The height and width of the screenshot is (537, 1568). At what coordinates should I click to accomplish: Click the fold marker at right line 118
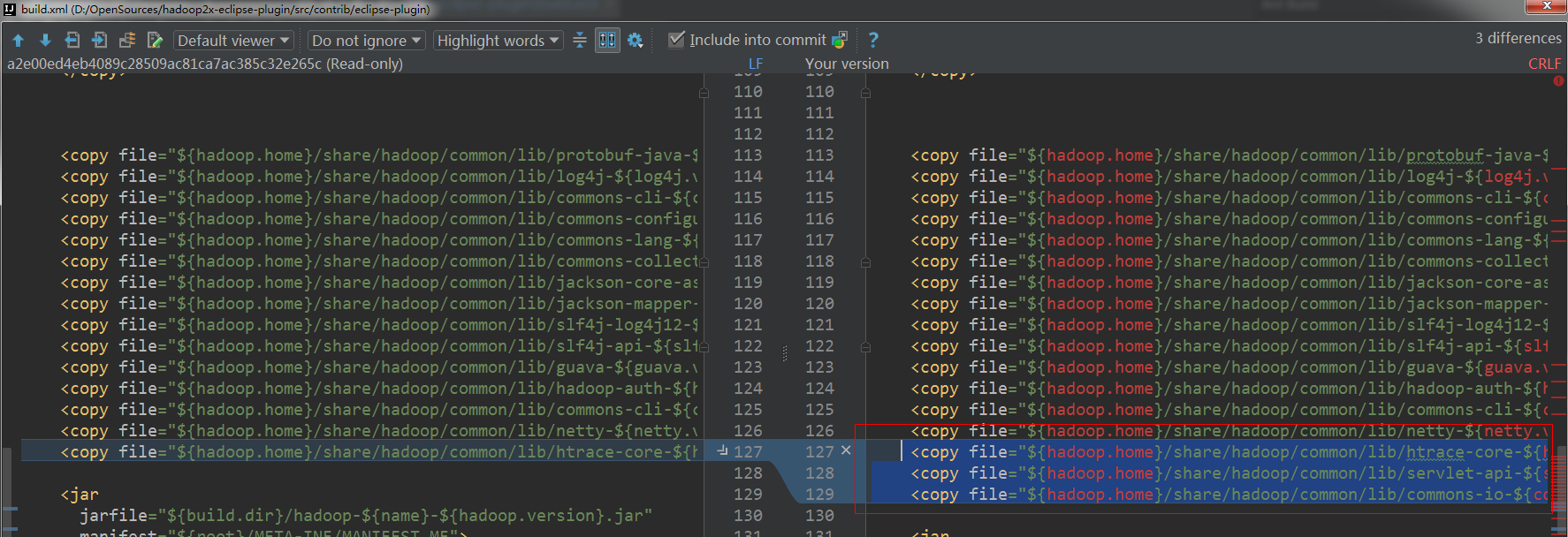pos(865,262)
